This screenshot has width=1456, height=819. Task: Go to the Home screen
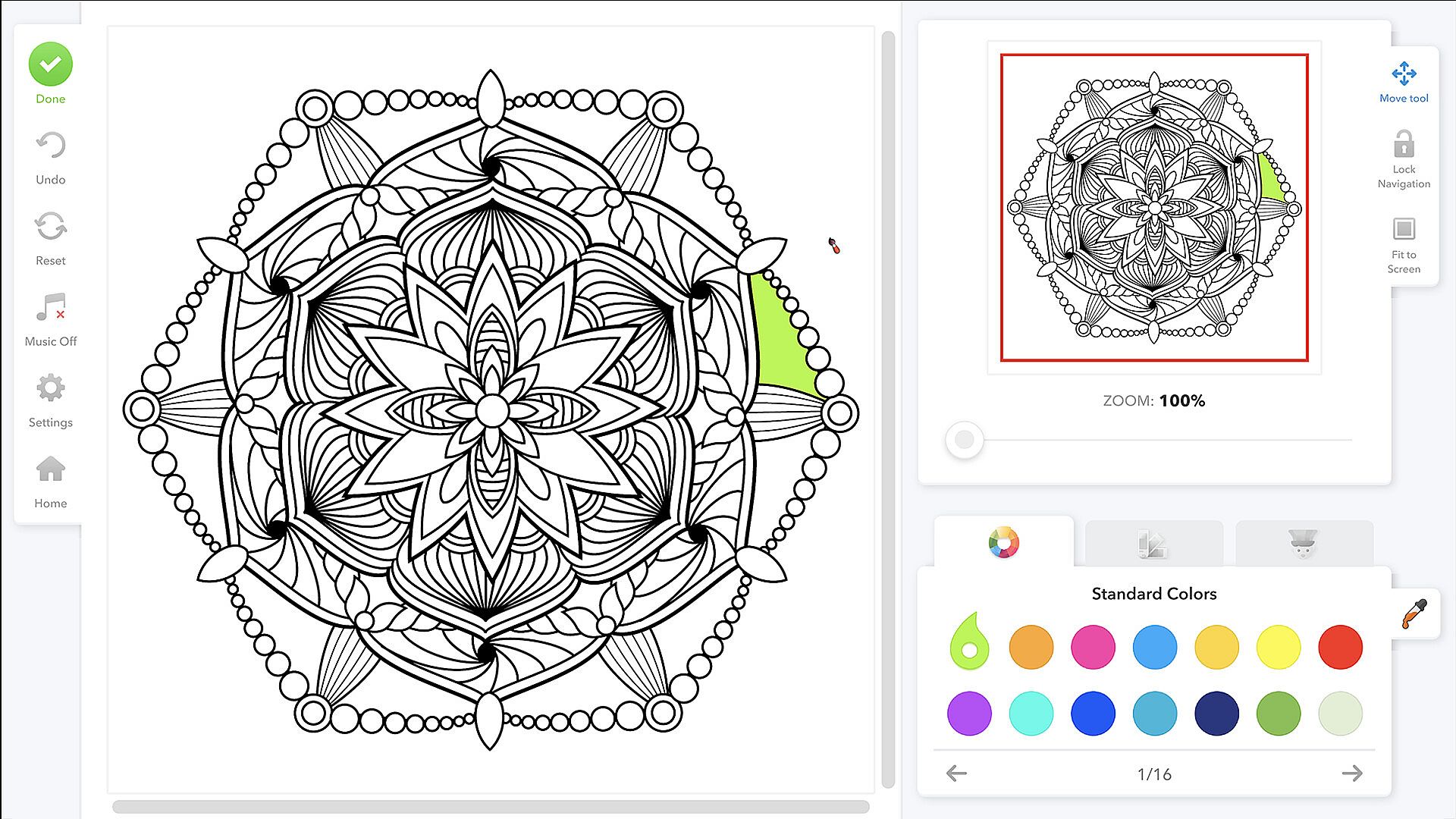(x=51, y=470)
